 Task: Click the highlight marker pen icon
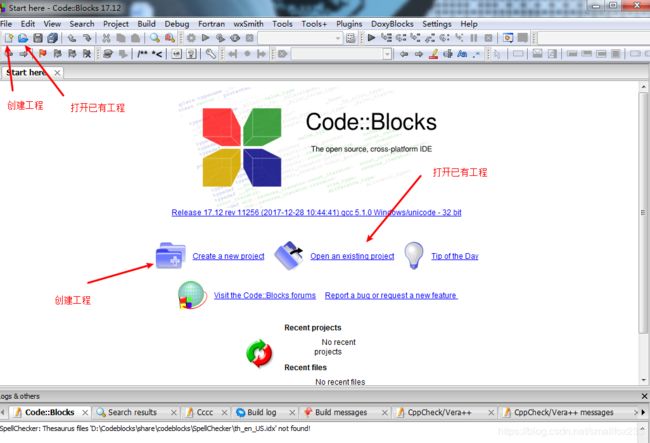click(434, 53)
